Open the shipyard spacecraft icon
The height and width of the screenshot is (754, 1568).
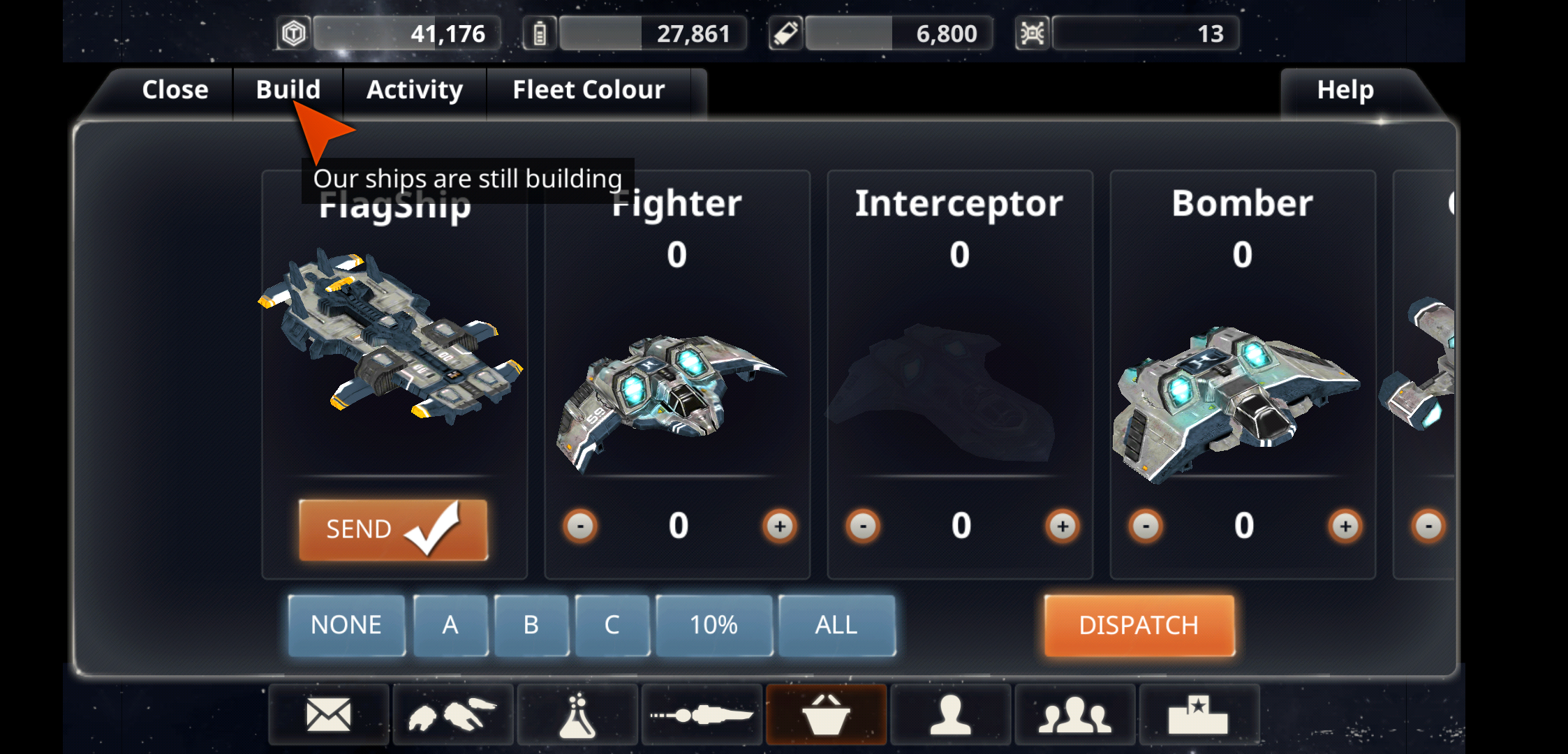tap(702, 715)
